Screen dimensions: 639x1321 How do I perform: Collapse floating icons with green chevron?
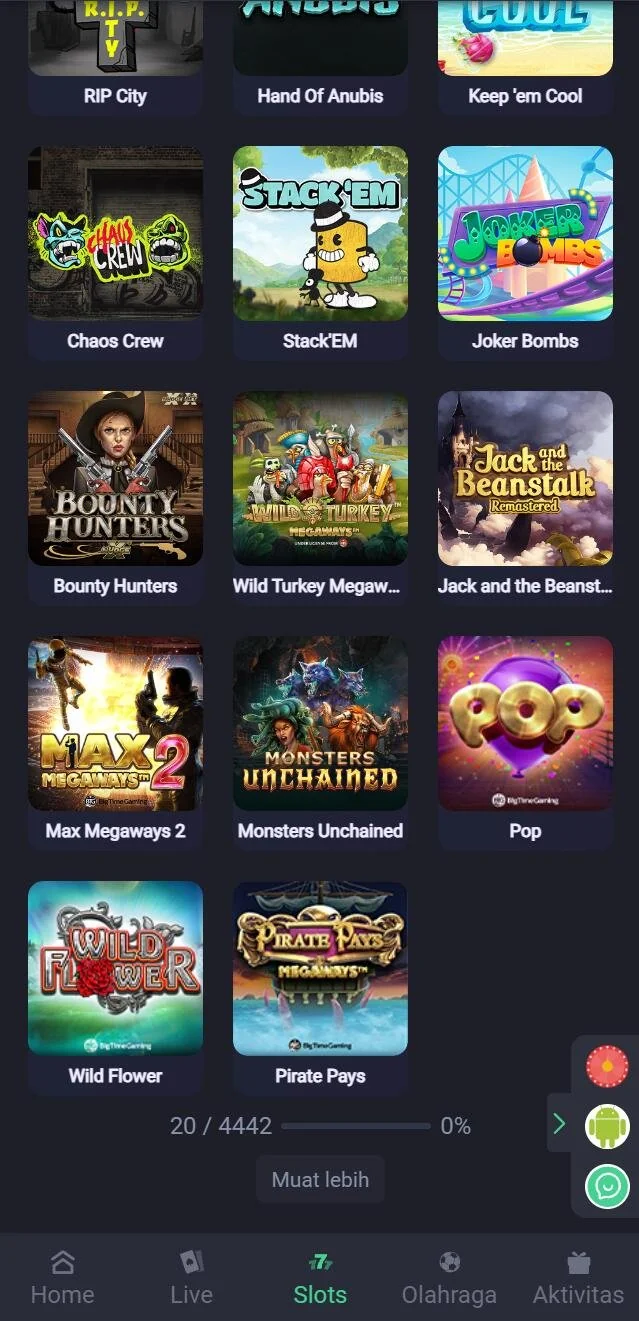pyautogui.click(x=559, y=1124)
